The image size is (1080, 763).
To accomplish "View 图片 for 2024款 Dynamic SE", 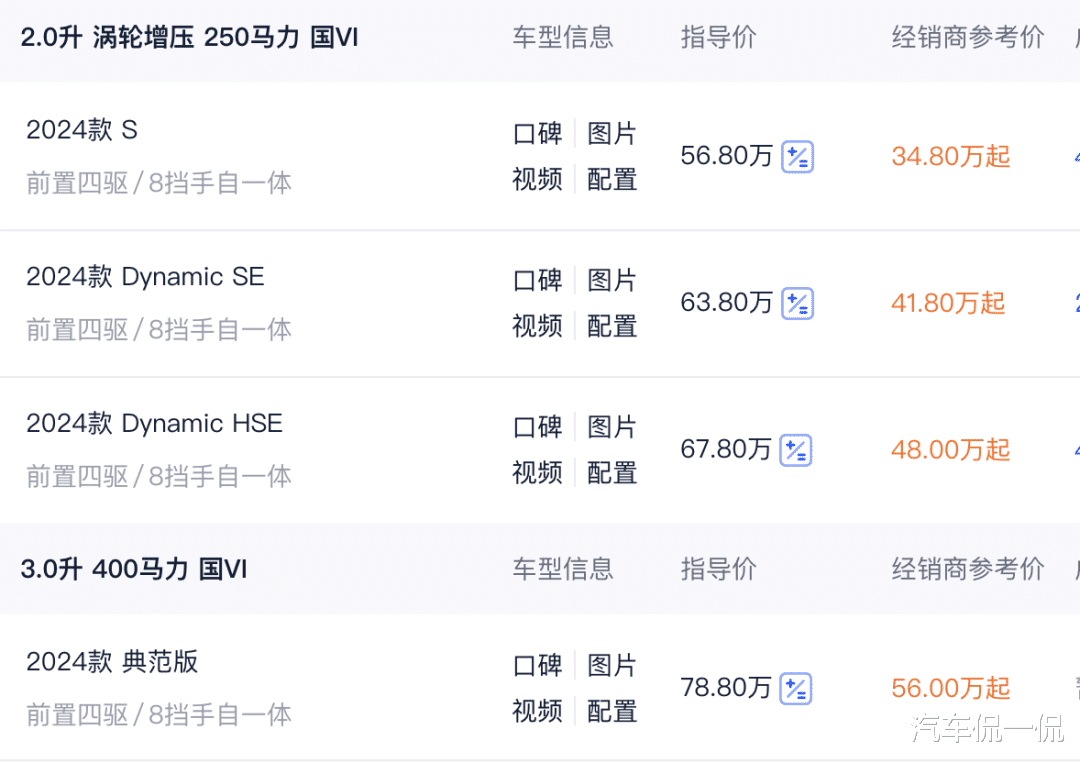I will [x=612, y=280].
